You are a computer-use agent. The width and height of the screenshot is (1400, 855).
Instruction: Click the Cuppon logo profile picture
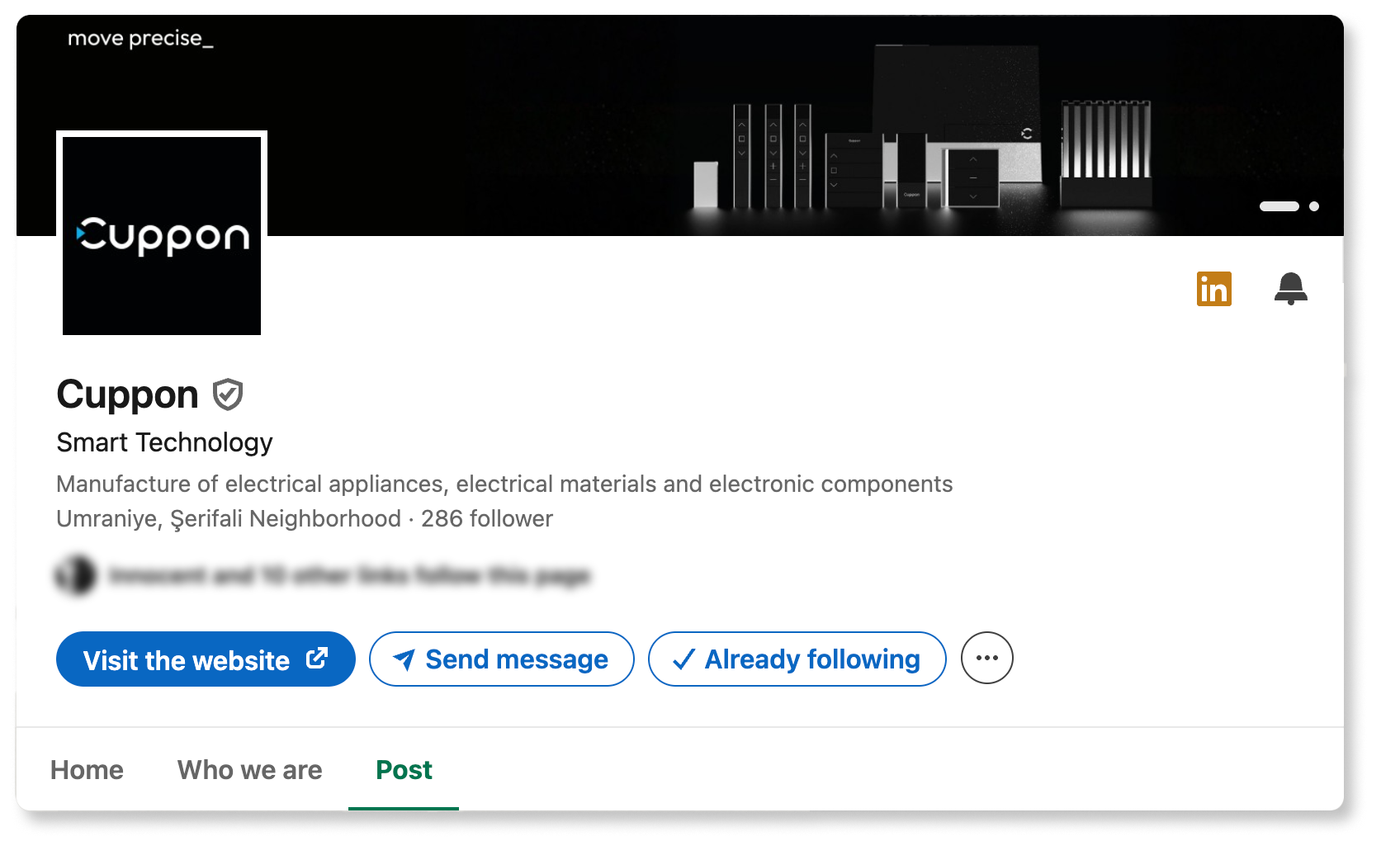(162, 235)
